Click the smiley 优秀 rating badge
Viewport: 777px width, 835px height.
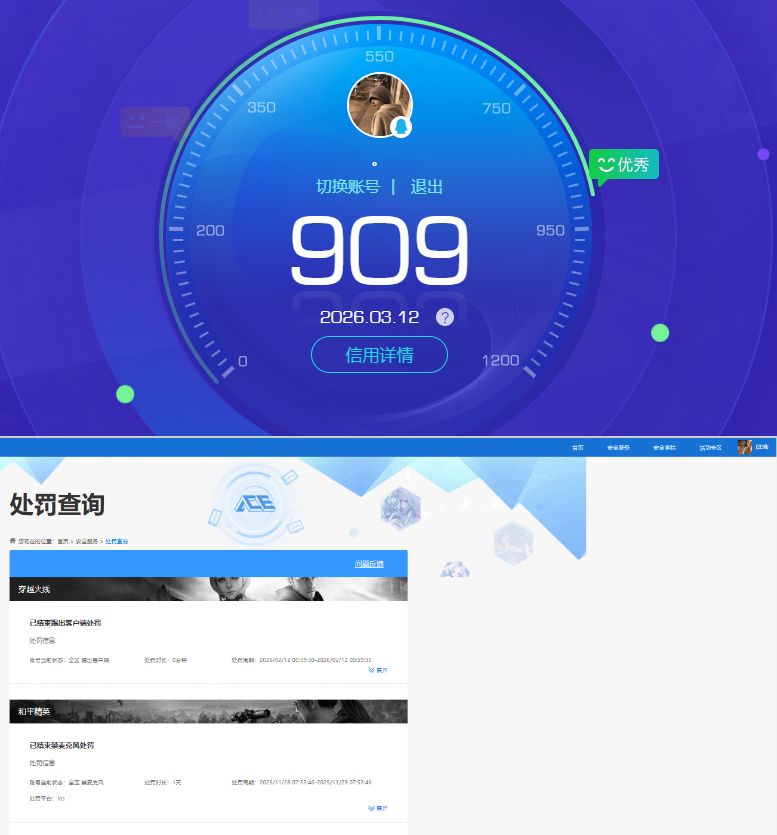pos(623,164)
